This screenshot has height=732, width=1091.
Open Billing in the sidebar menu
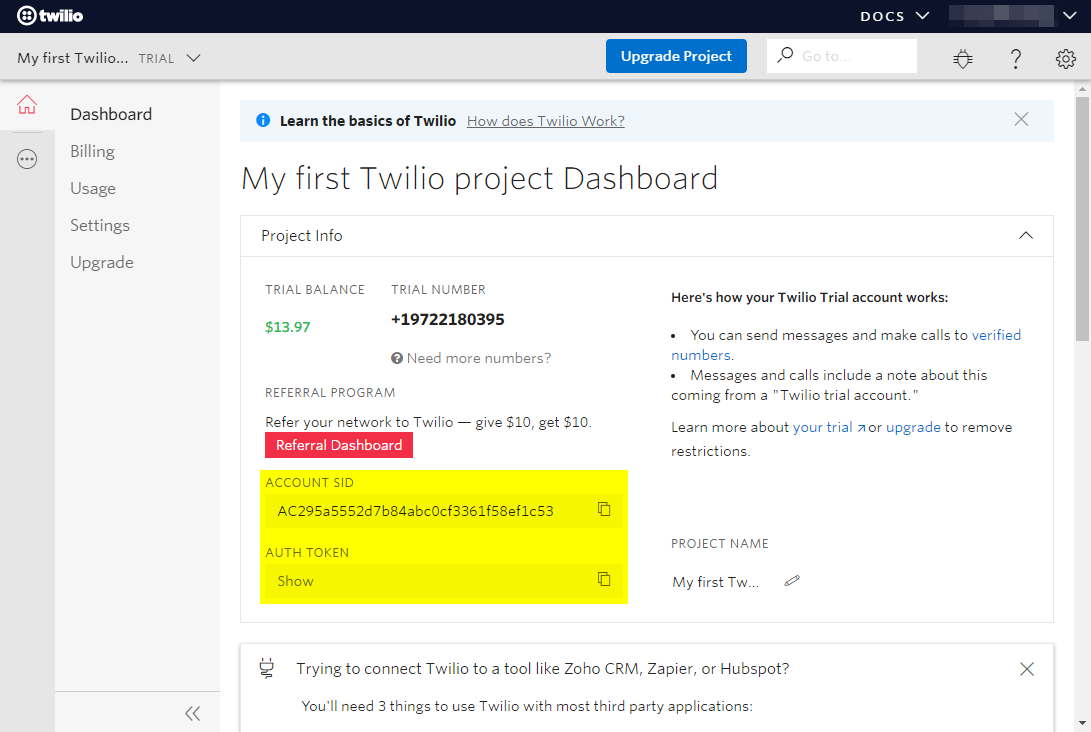(x=92, y=151)
